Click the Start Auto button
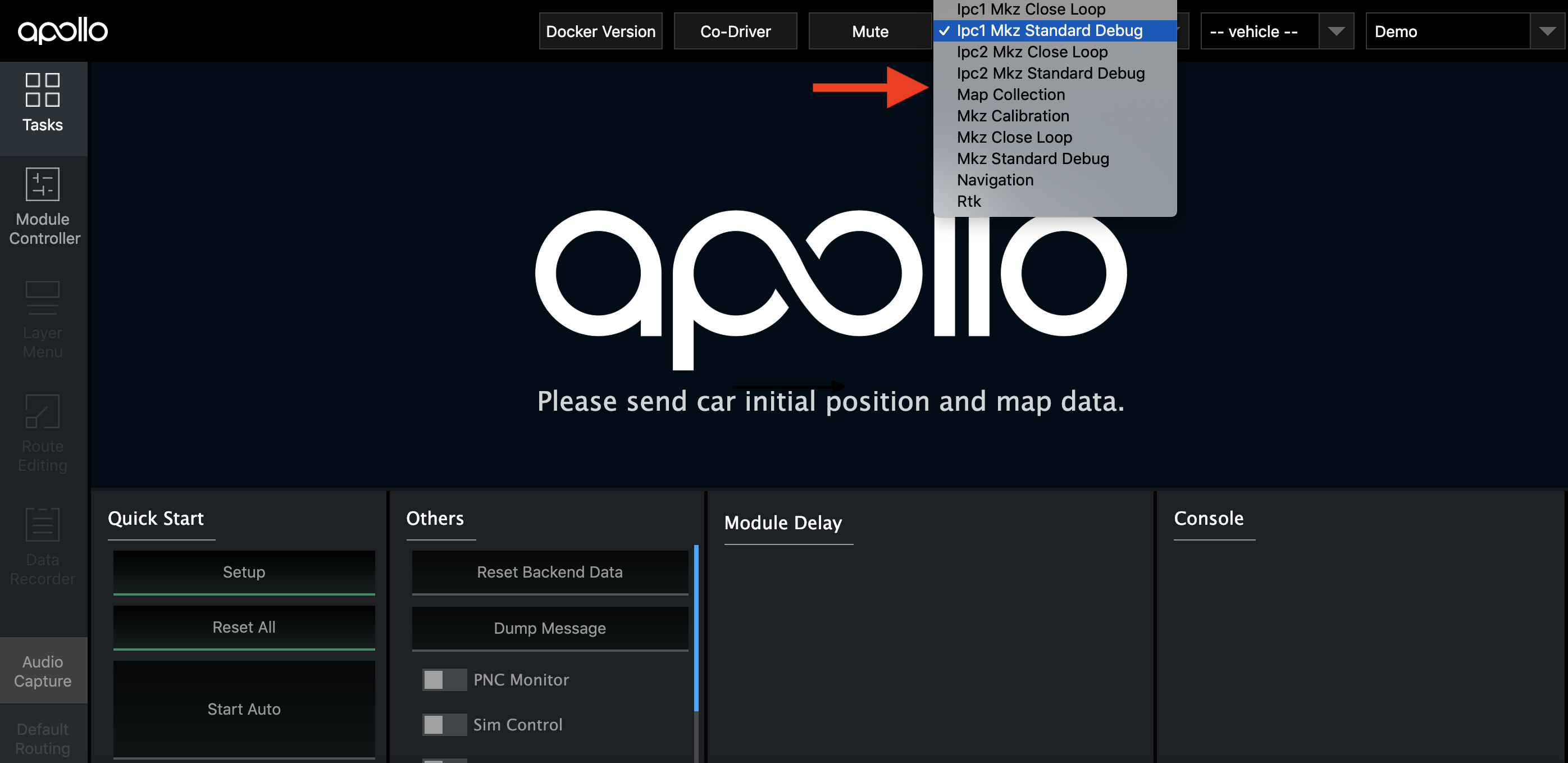Screen dimensions: 1568x763 point(244,710)
